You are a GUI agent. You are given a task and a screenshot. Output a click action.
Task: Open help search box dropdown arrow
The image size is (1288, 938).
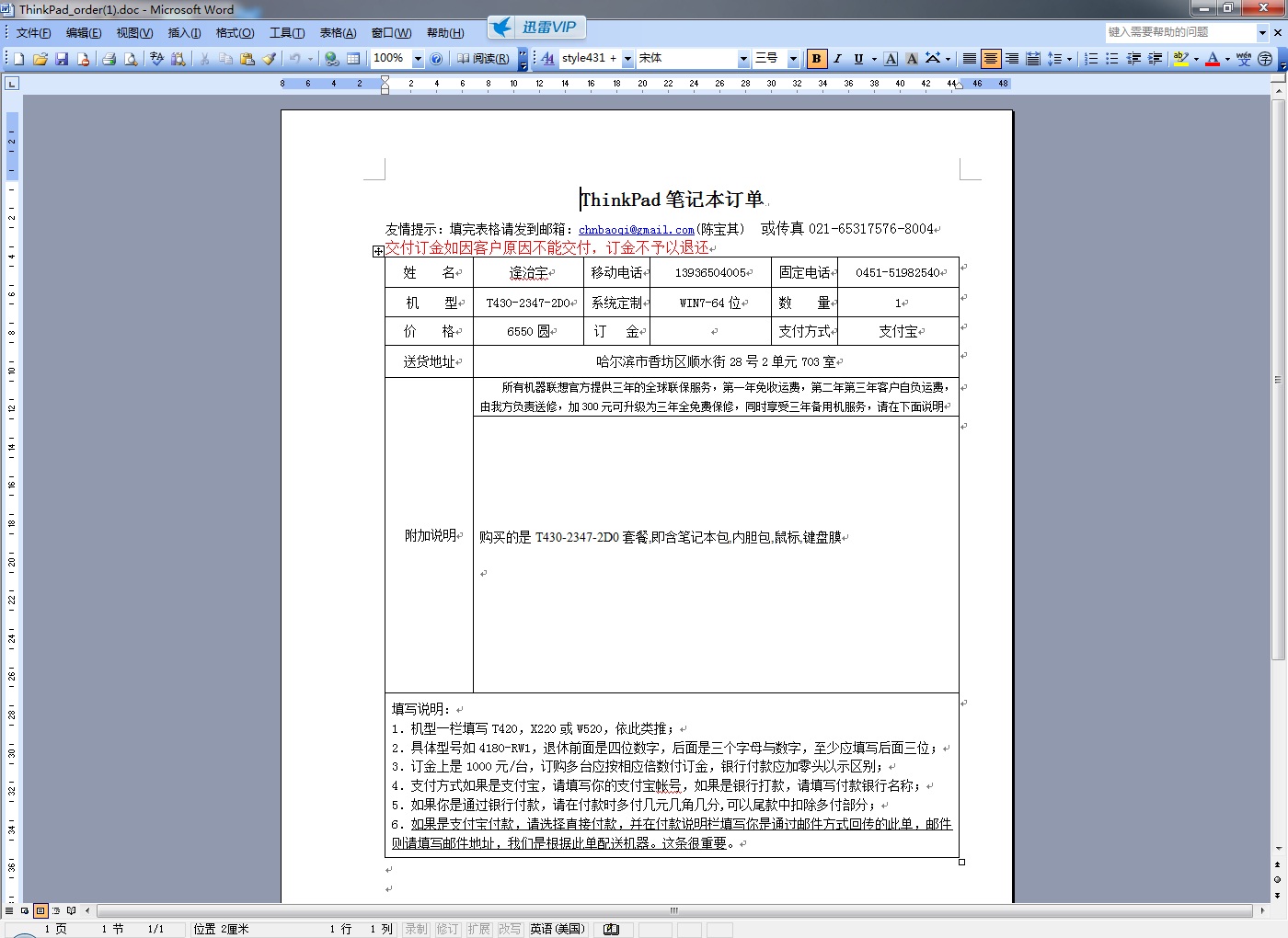coord(1262,32)
